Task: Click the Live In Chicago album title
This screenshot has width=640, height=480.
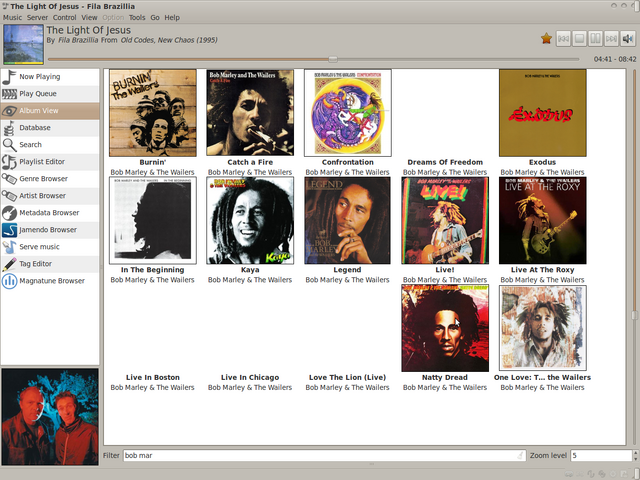Action: pyautogui.click(x=250, y=378)
